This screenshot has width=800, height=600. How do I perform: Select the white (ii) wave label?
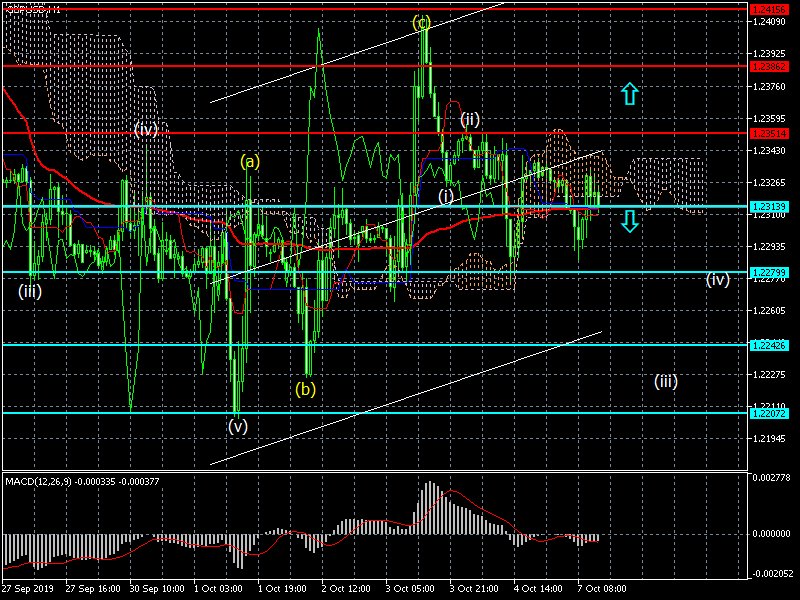point(470,120)
